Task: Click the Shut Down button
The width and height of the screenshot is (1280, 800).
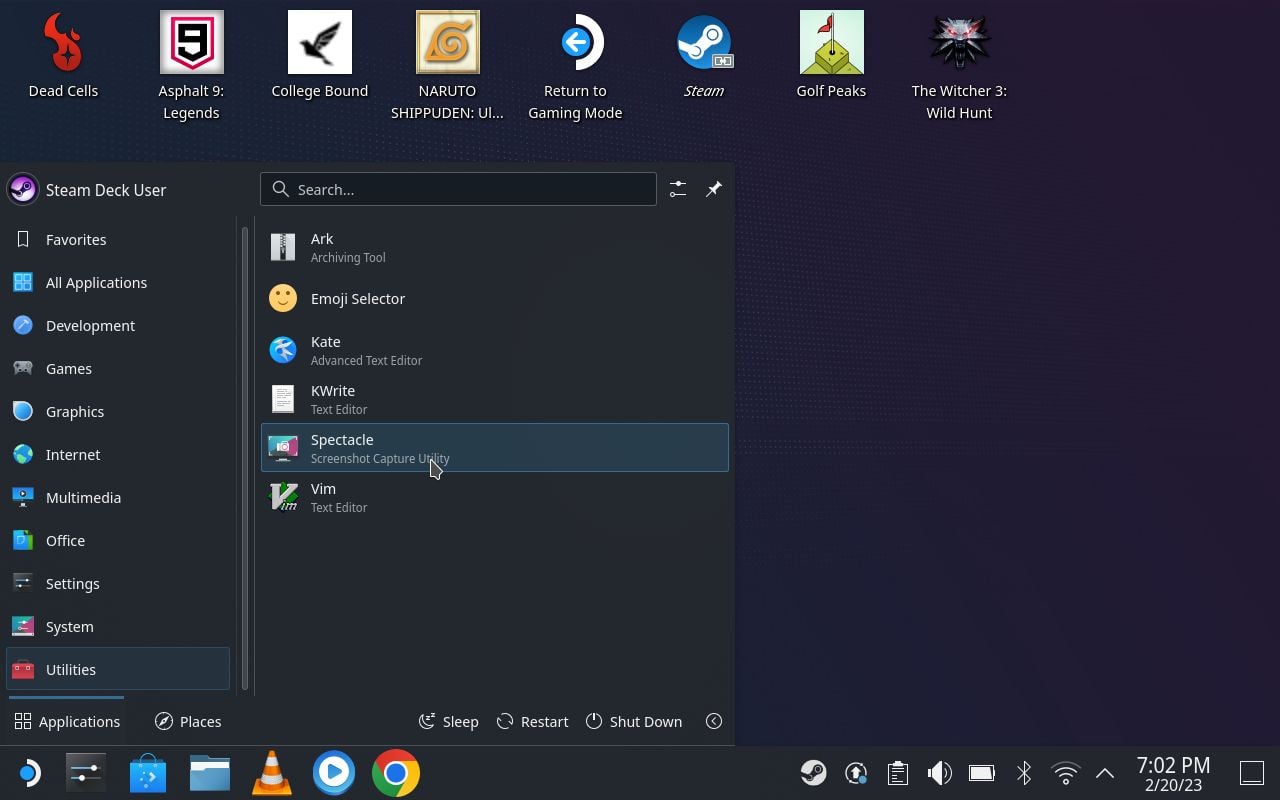Action: tap(634, 721)
